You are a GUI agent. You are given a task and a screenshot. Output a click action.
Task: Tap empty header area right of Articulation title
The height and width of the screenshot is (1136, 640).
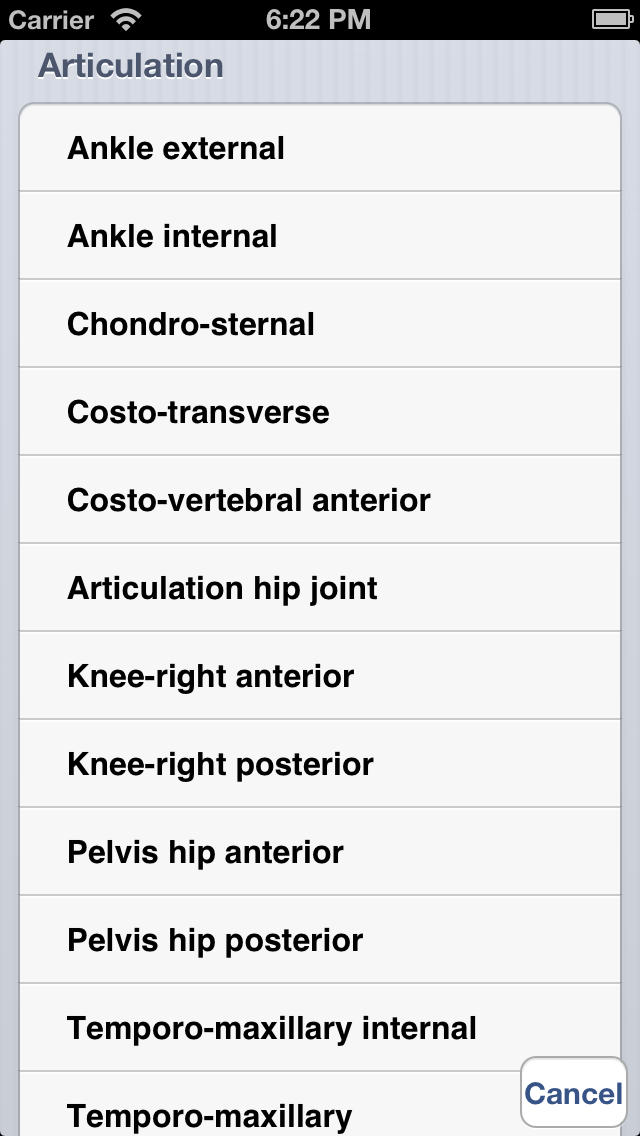point(430,67)
